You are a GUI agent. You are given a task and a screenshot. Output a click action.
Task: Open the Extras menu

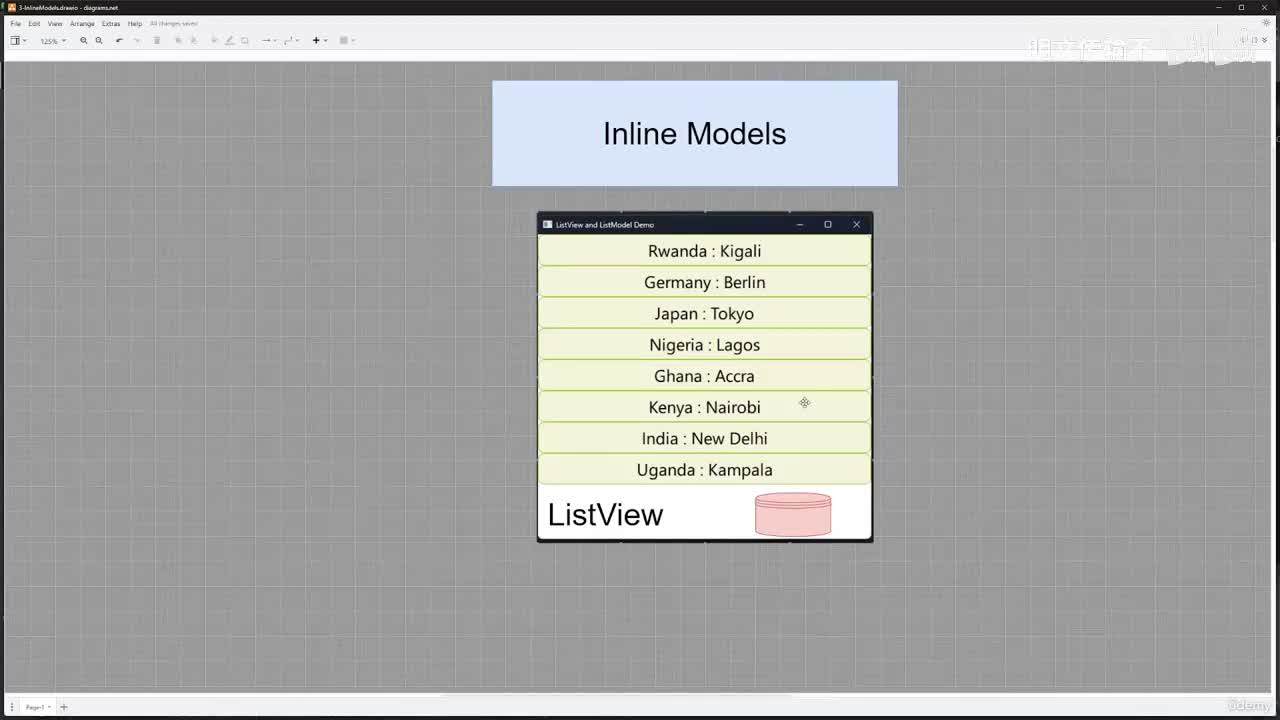tap(111, 23)
